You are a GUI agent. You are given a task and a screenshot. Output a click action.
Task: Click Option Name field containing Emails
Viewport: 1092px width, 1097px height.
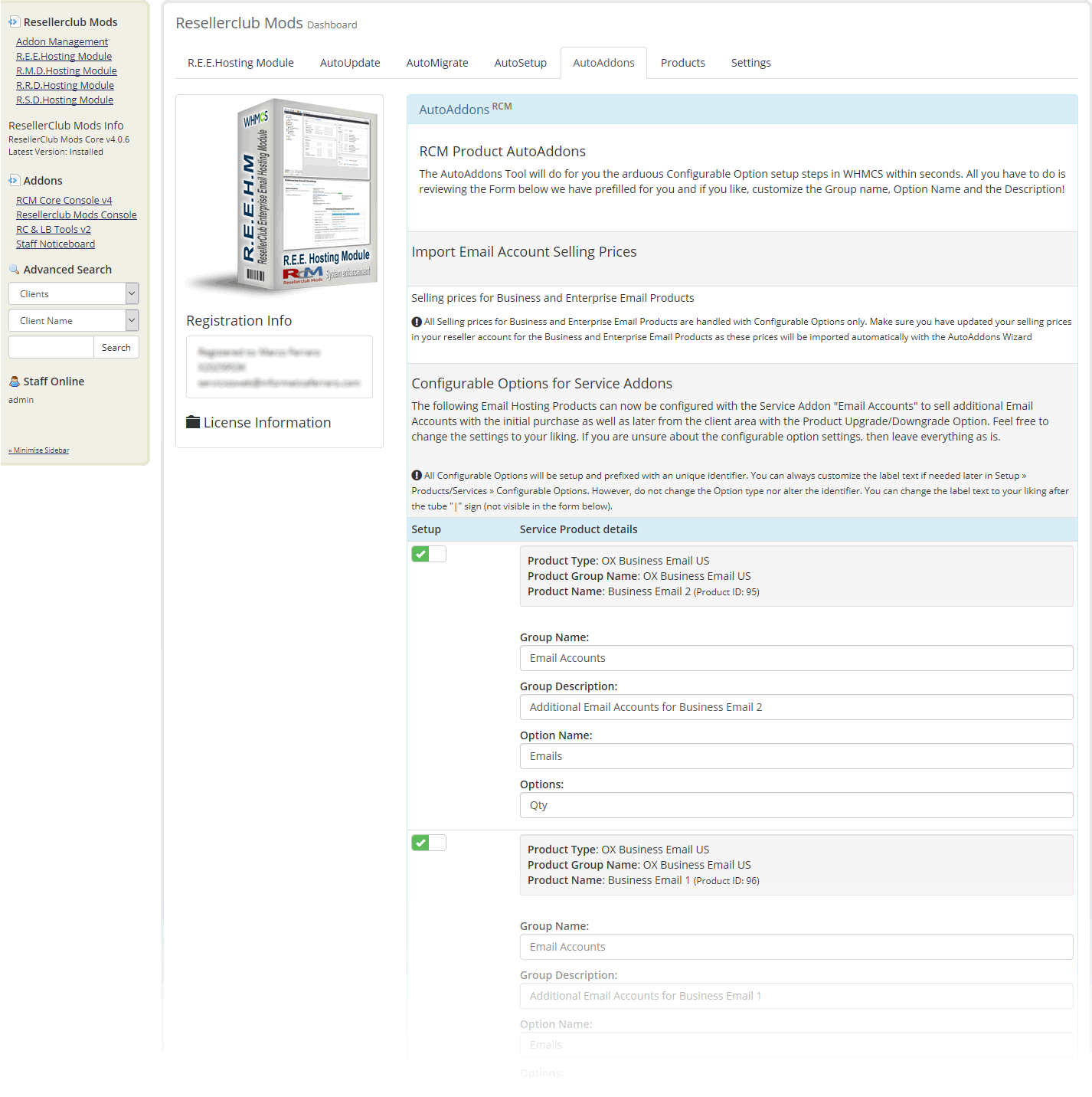pyautogui.click(x=796, y=756)
